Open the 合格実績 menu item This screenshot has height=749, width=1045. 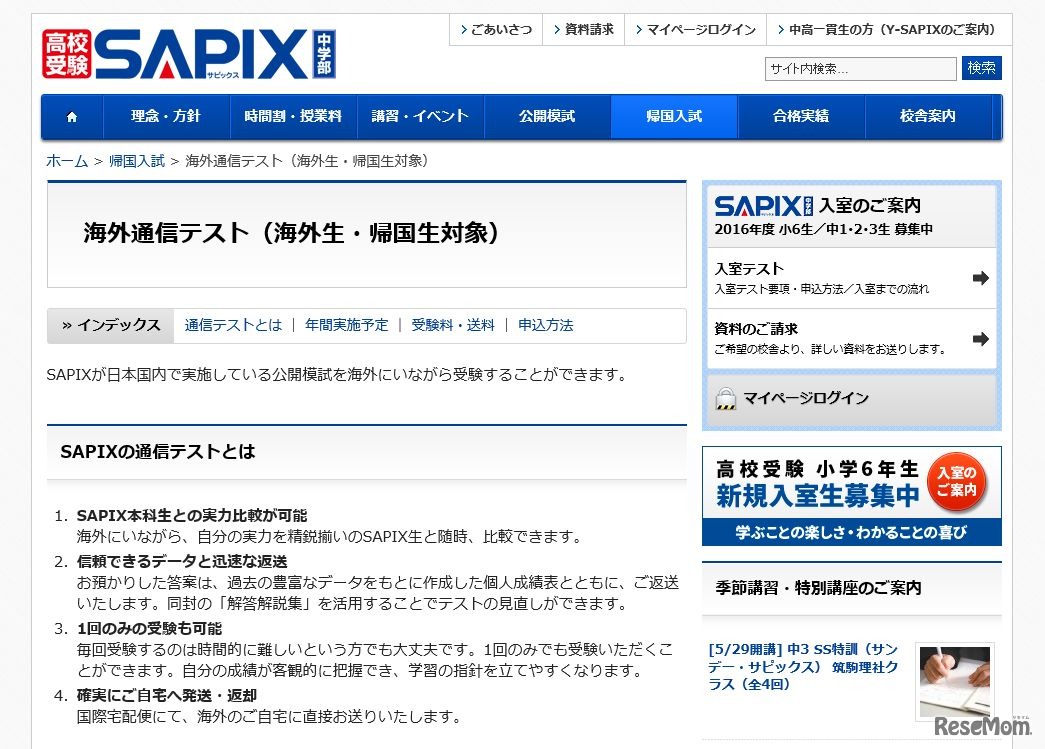(802, 116)
